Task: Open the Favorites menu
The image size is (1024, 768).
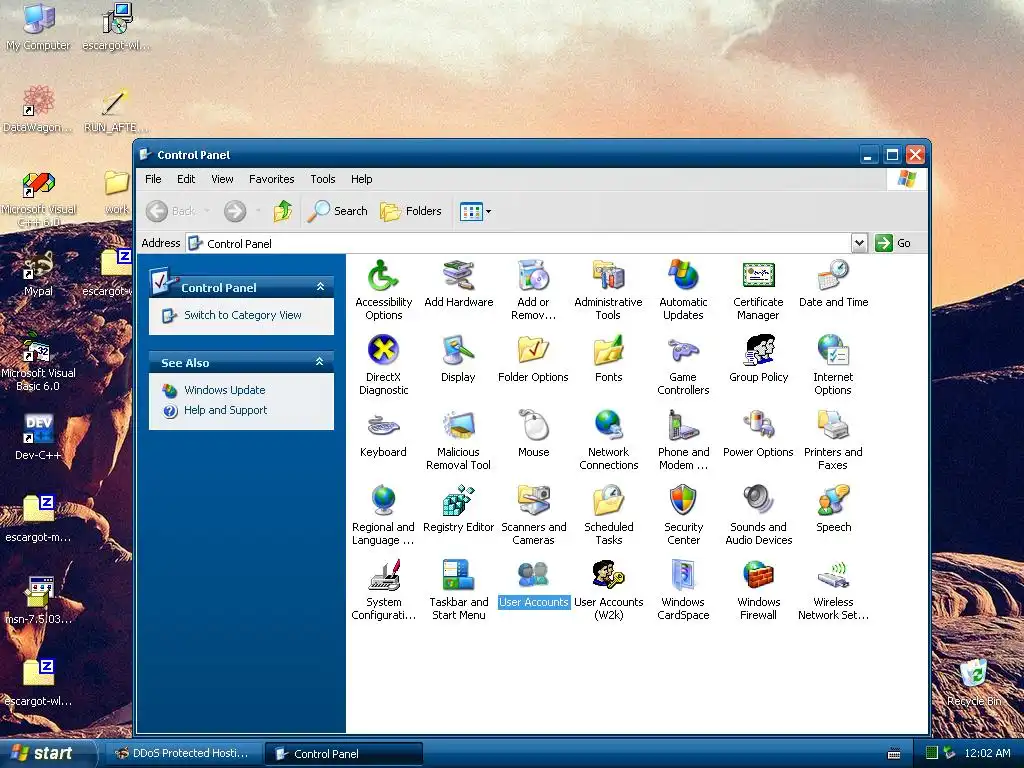Action: (x=272, y=179)
